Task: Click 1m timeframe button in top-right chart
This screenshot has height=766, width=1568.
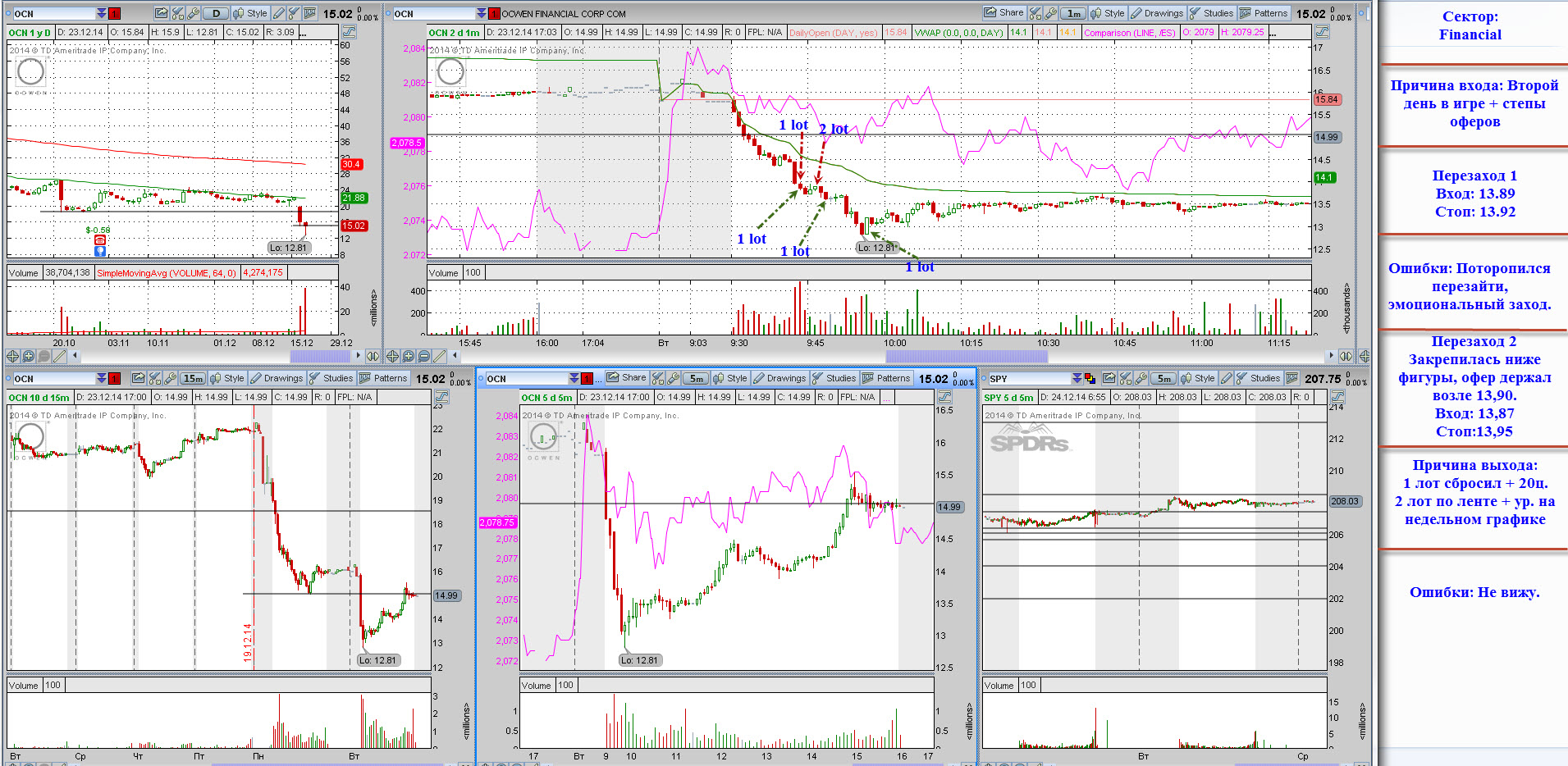Action: [1073, 13]
